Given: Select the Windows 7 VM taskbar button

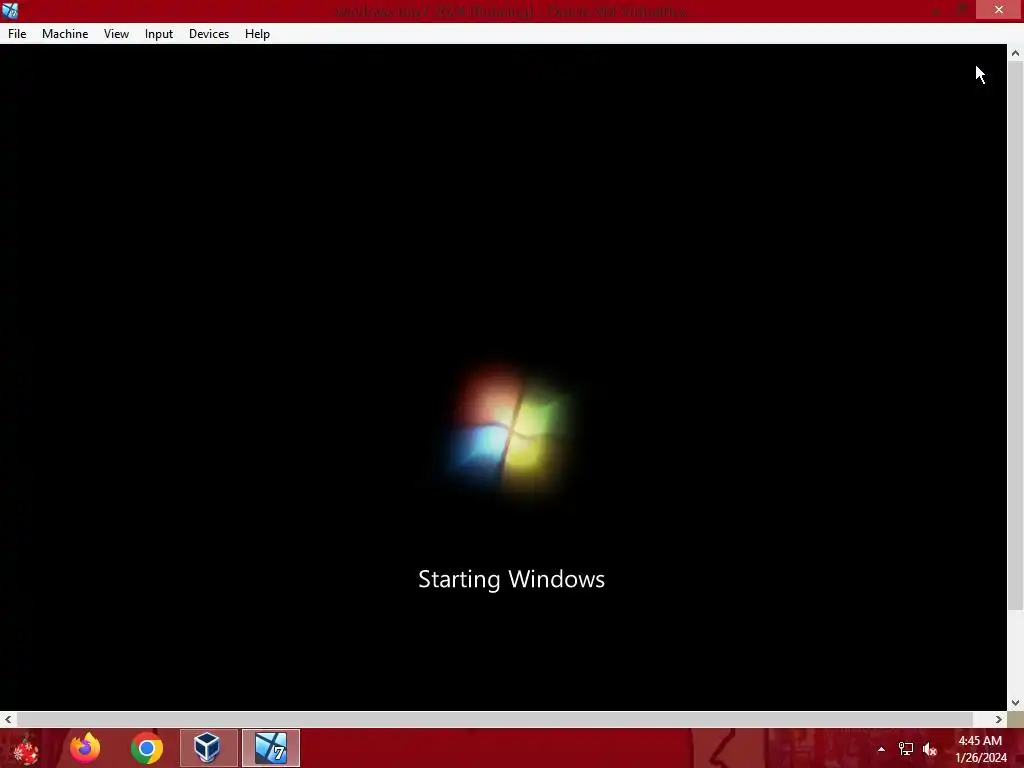Looking at the screenshot, I should pyautogui.click(x=271, y=748).
